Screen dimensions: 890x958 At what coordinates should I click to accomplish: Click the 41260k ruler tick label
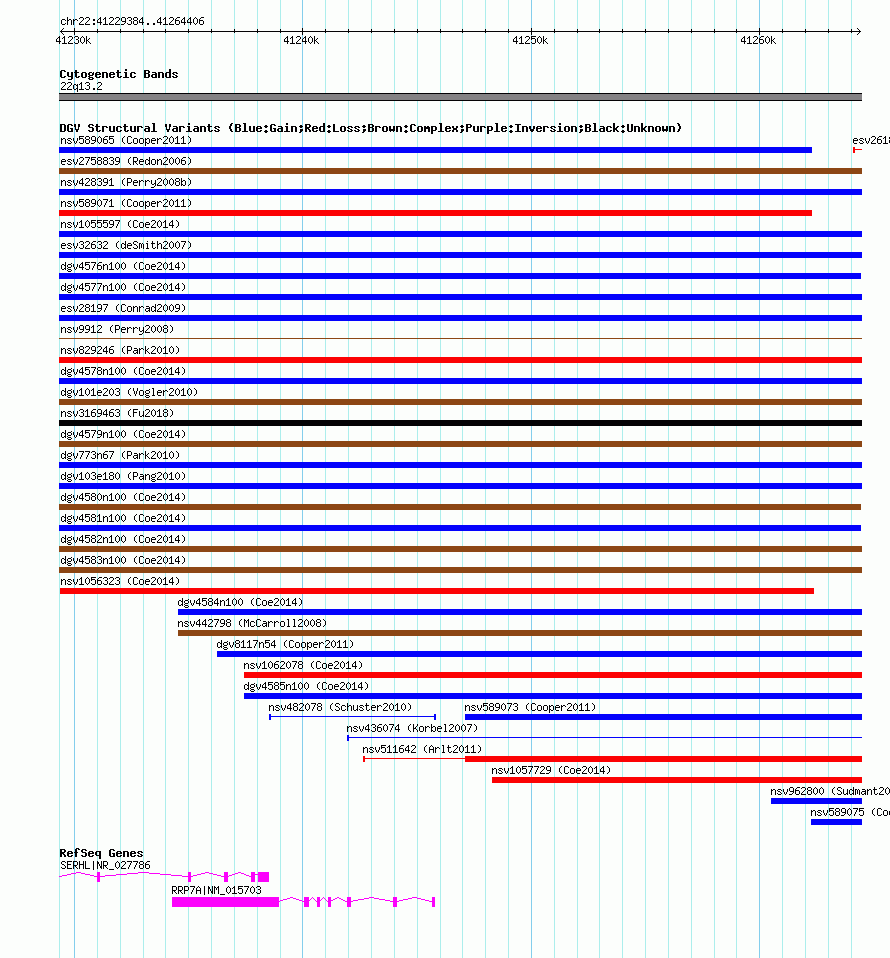point(758,40)
